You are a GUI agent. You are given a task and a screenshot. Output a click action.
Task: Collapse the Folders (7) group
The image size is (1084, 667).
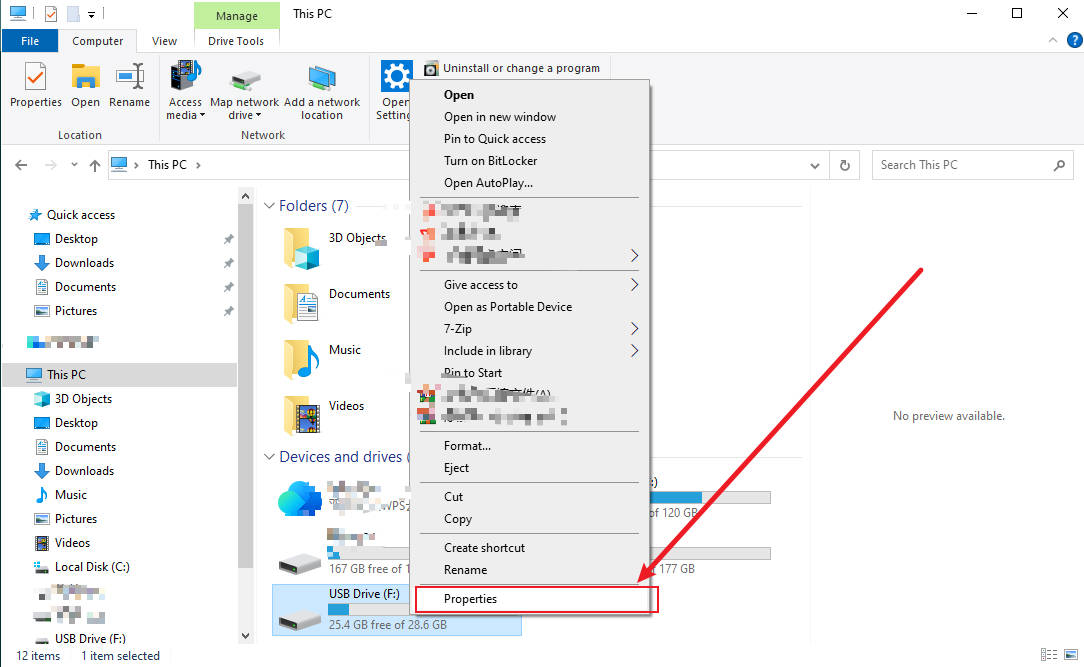pos(269,206)
